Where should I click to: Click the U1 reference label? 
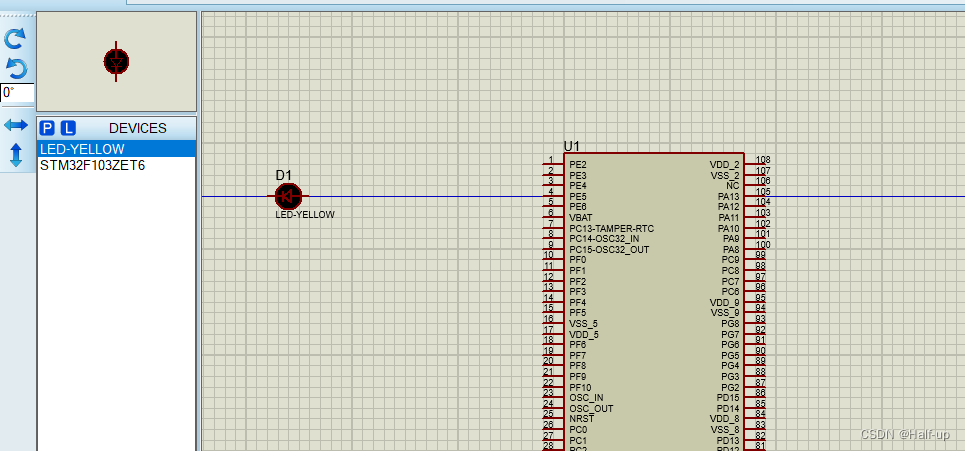pos(572,146)
